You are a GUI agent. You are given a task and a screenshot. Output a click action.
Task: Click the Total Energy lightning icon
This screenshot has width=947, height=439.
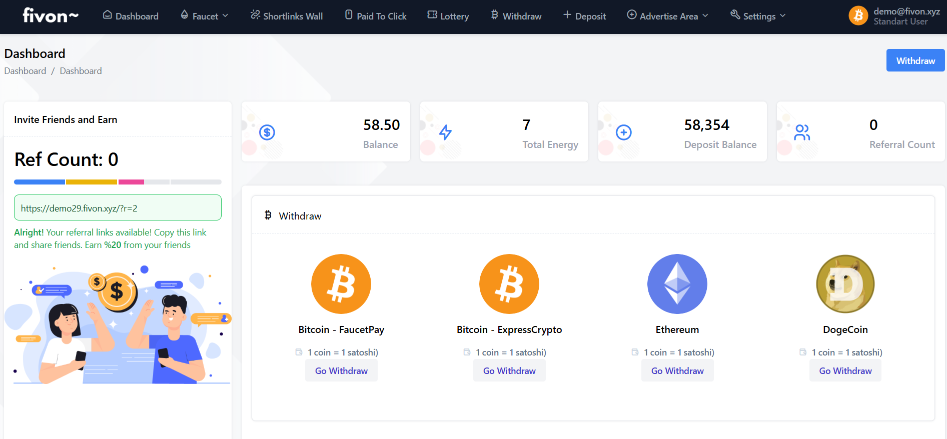click(x=445, y=132)
